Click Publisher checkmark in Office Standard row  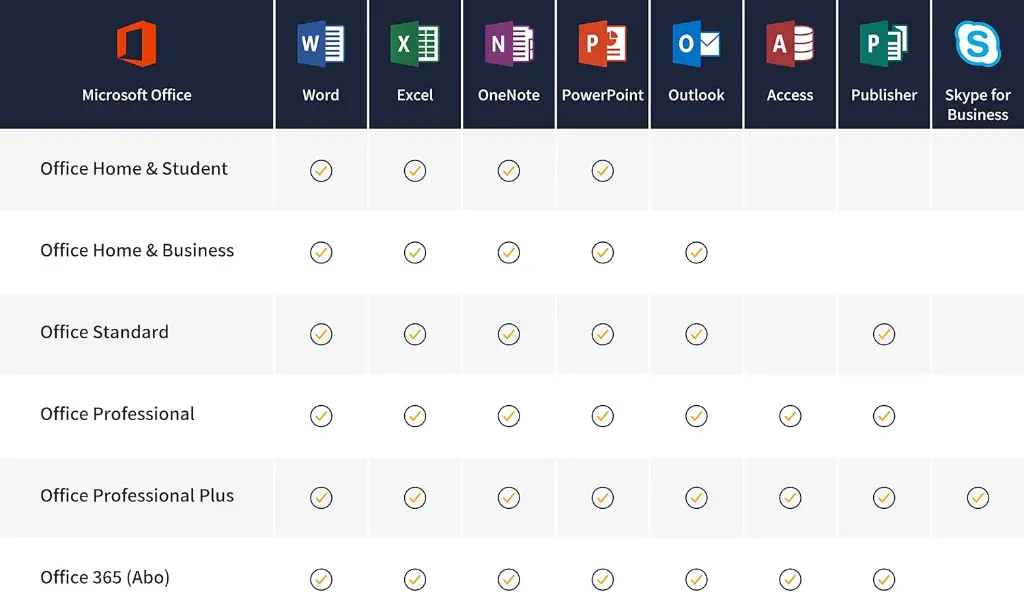884,334
